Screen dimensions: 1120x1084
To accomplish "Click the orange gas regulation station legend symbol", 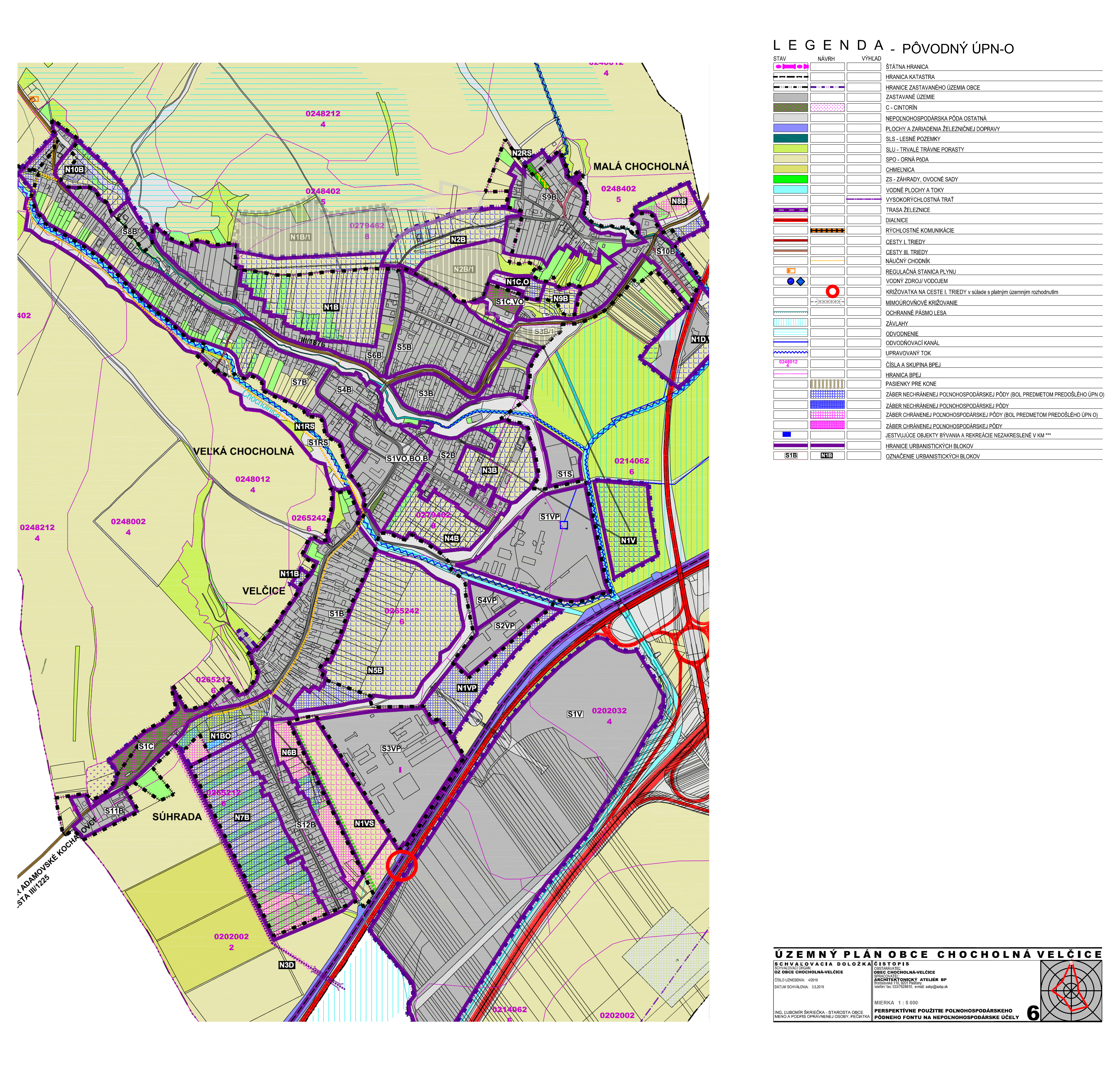I will click(x=791, y=271).
